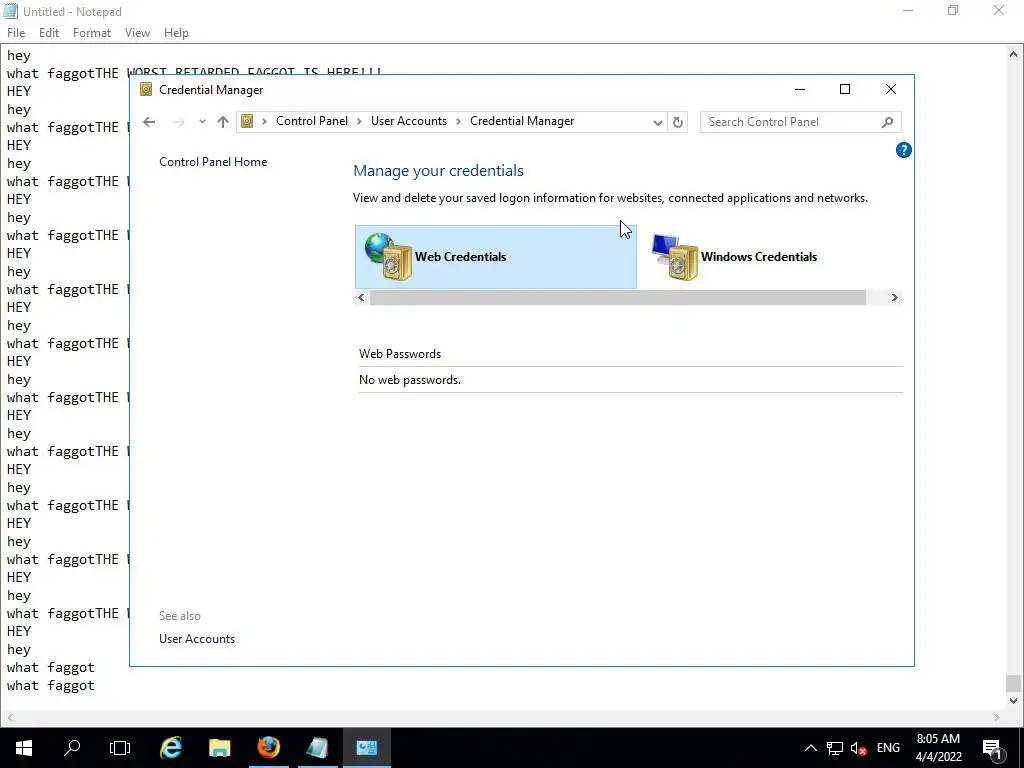Click Notepad vertical scrollbar up arrow
The height and width of the screenshot is (768, 1024).
1014,54
